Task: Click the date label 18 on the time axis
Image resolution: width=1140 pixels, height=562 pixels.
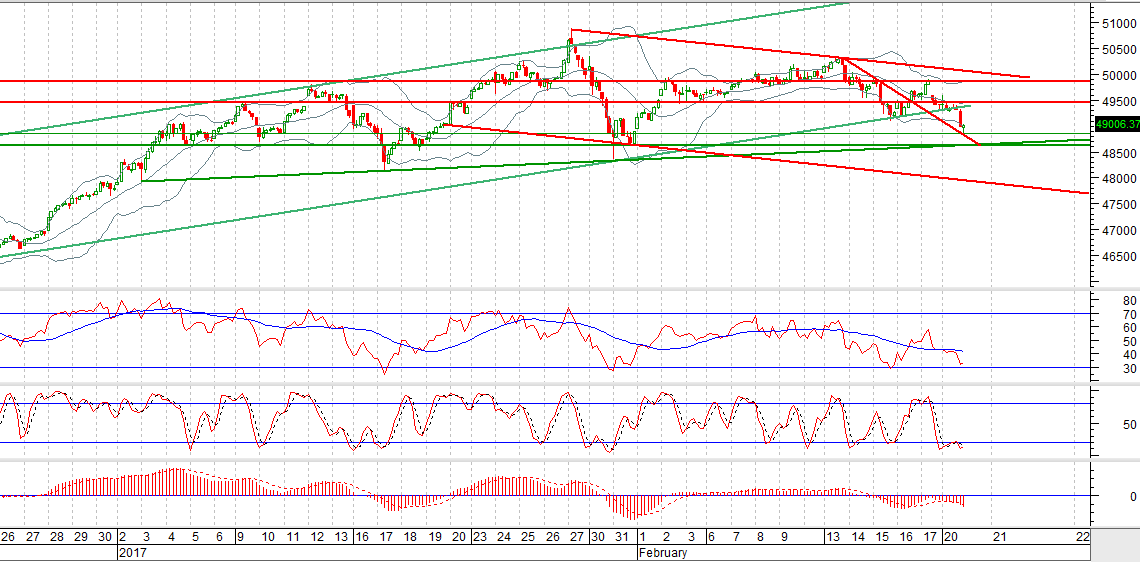Action: (410, 537)
